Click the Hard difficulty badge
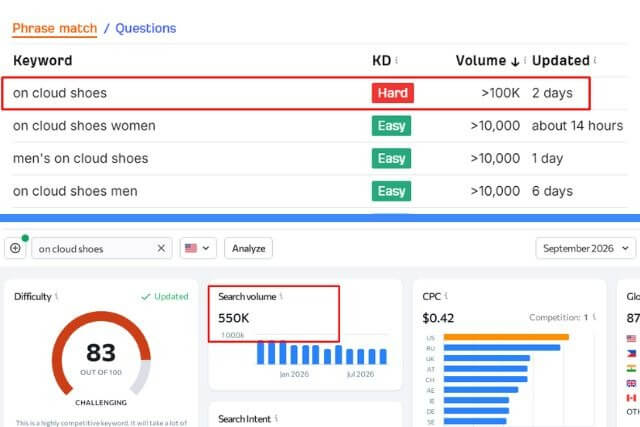Viewport: 640px width, 427px height. (x=393, y=93)
